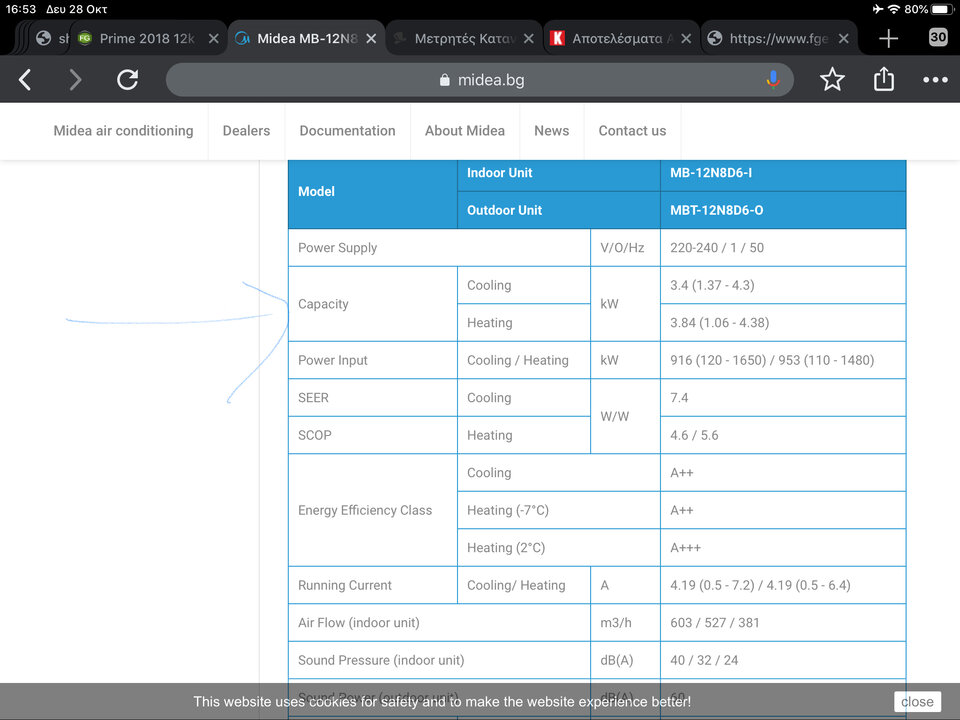
Task: Click the Power Supply row label
Action: click(x=337, y=247)
